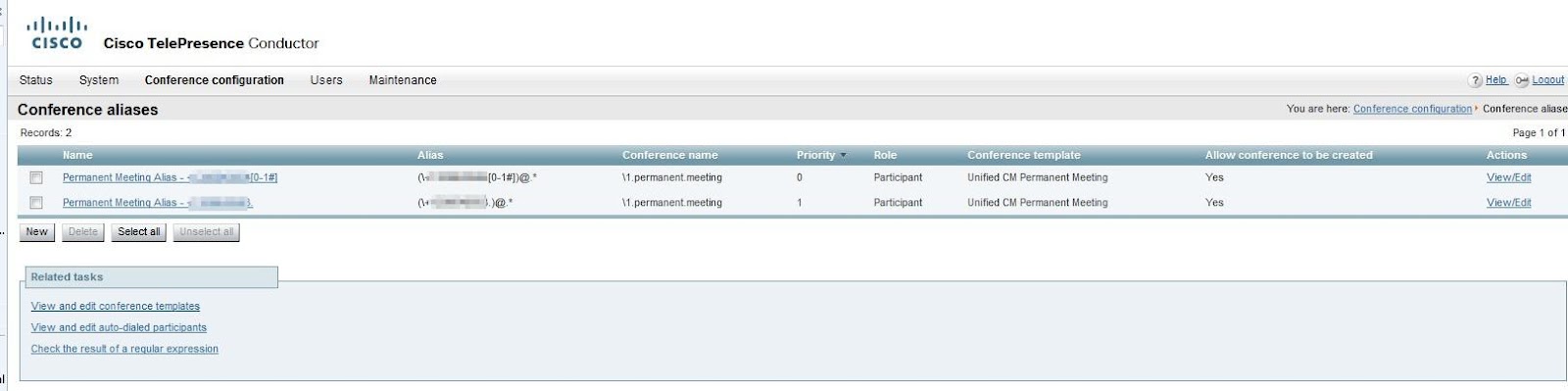This screenshot has height=391, width=1568.
Task: Click View/Edit for the priority 1 alias
Action: 1508,203
